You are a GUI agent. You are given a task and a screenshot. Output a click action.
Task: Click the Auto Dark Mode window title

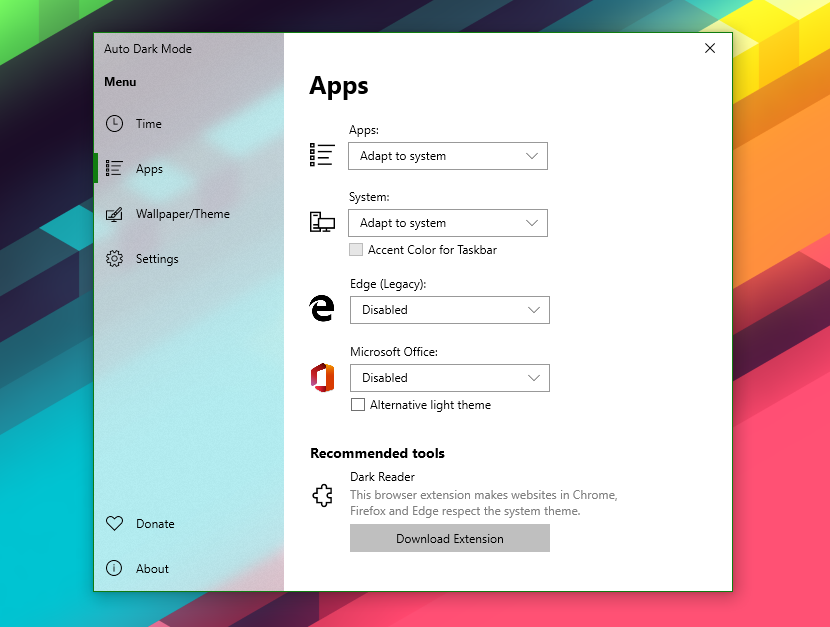tap(148, 49)
